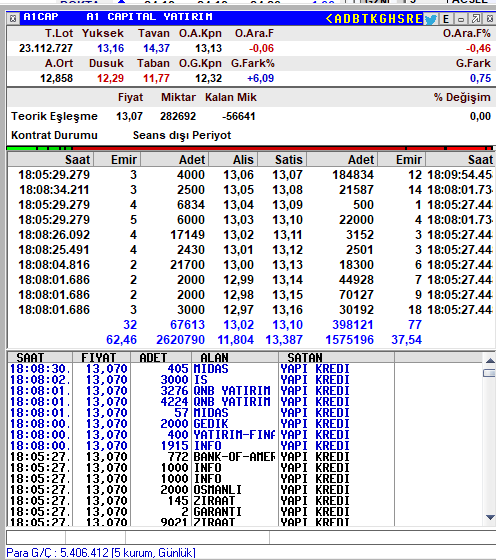Screen dimensions: 496x560
Task: Click the trade list scrollbar thumb
Action: (490, 373)
